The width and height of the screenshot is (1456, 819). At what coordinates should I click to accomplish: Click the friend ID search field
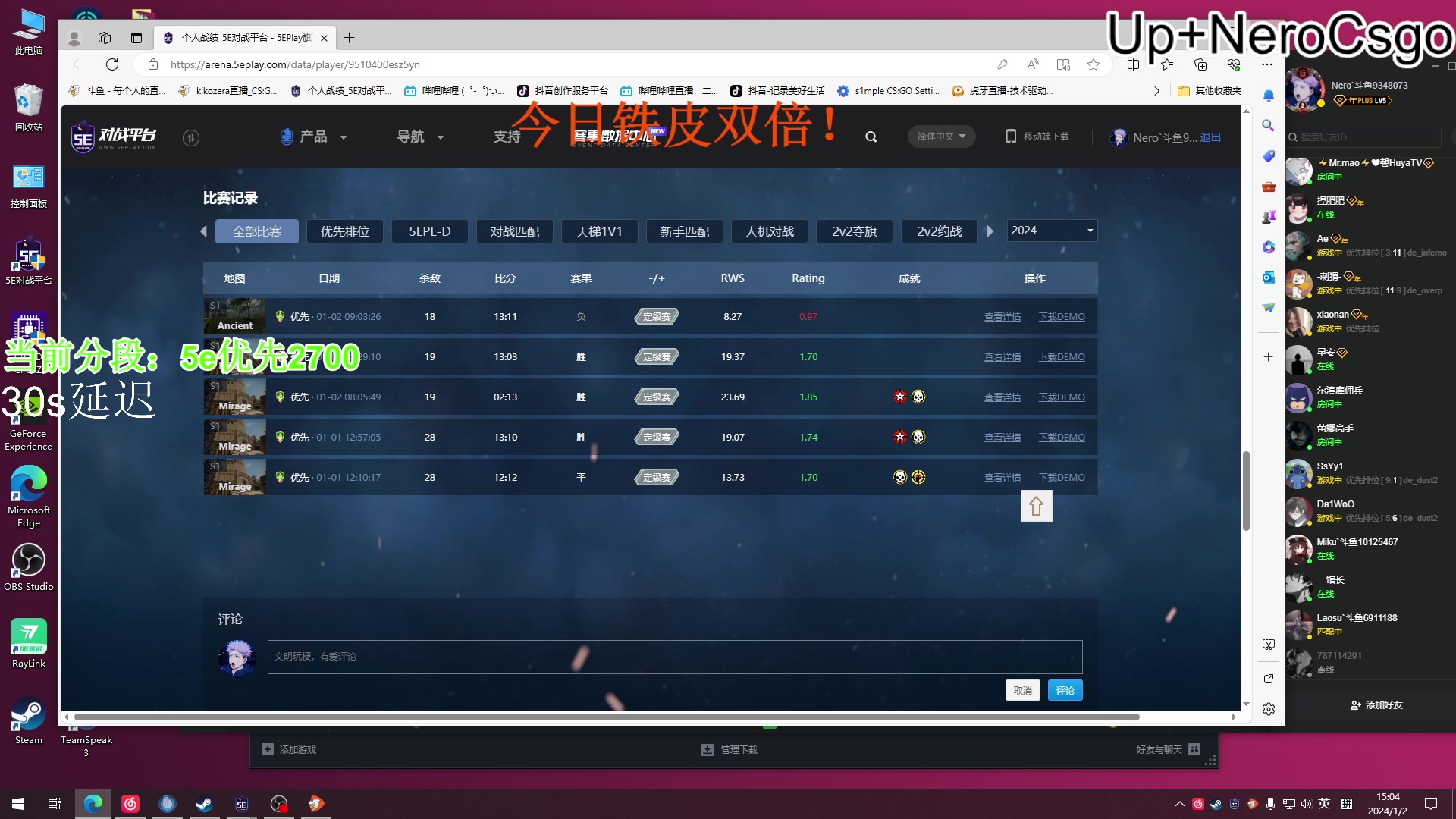coord(1363,137)
